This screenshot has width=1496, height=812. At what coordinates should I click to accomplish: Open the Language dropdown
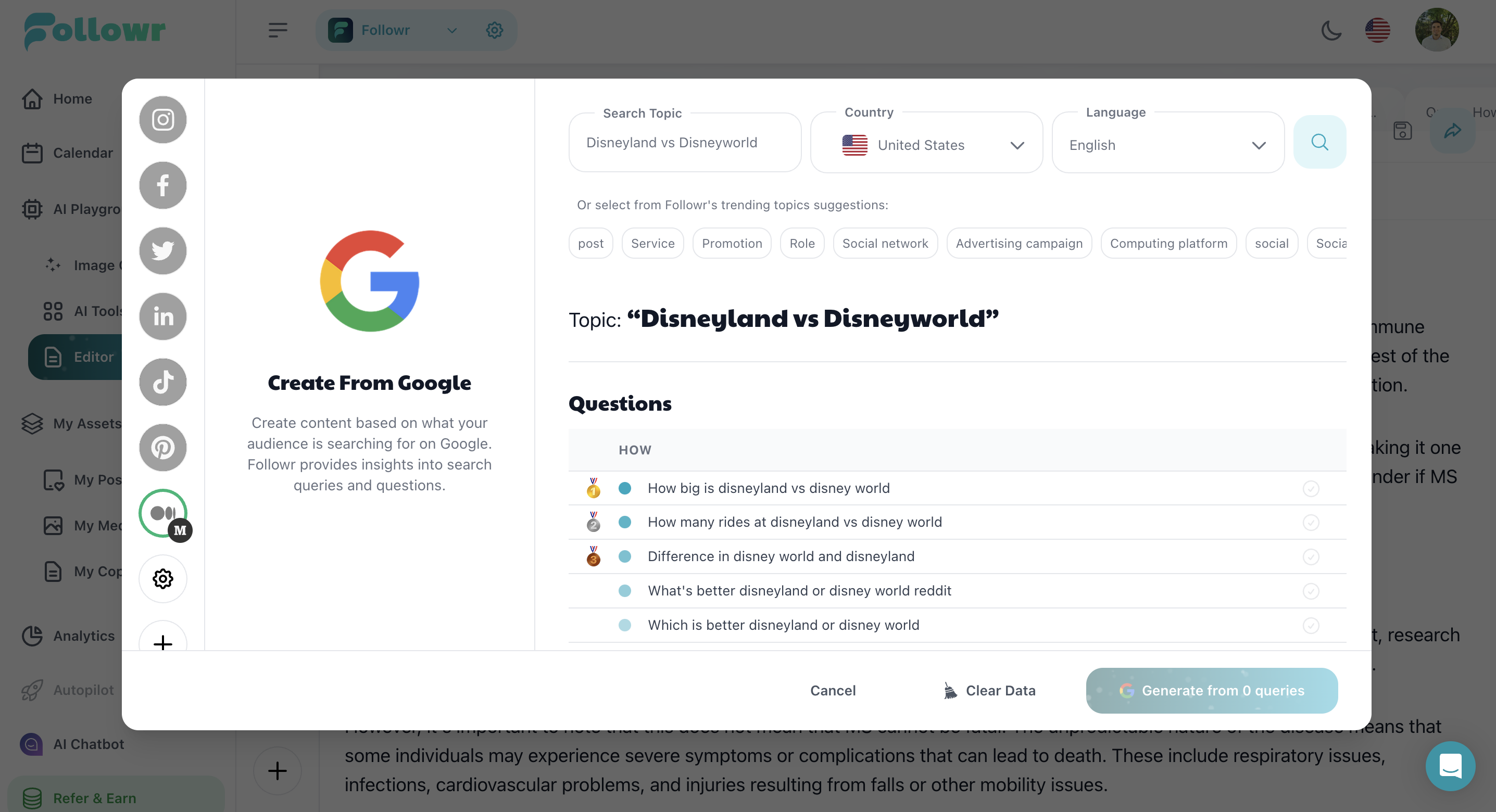pyautogui.click(x=1259, y=145)
